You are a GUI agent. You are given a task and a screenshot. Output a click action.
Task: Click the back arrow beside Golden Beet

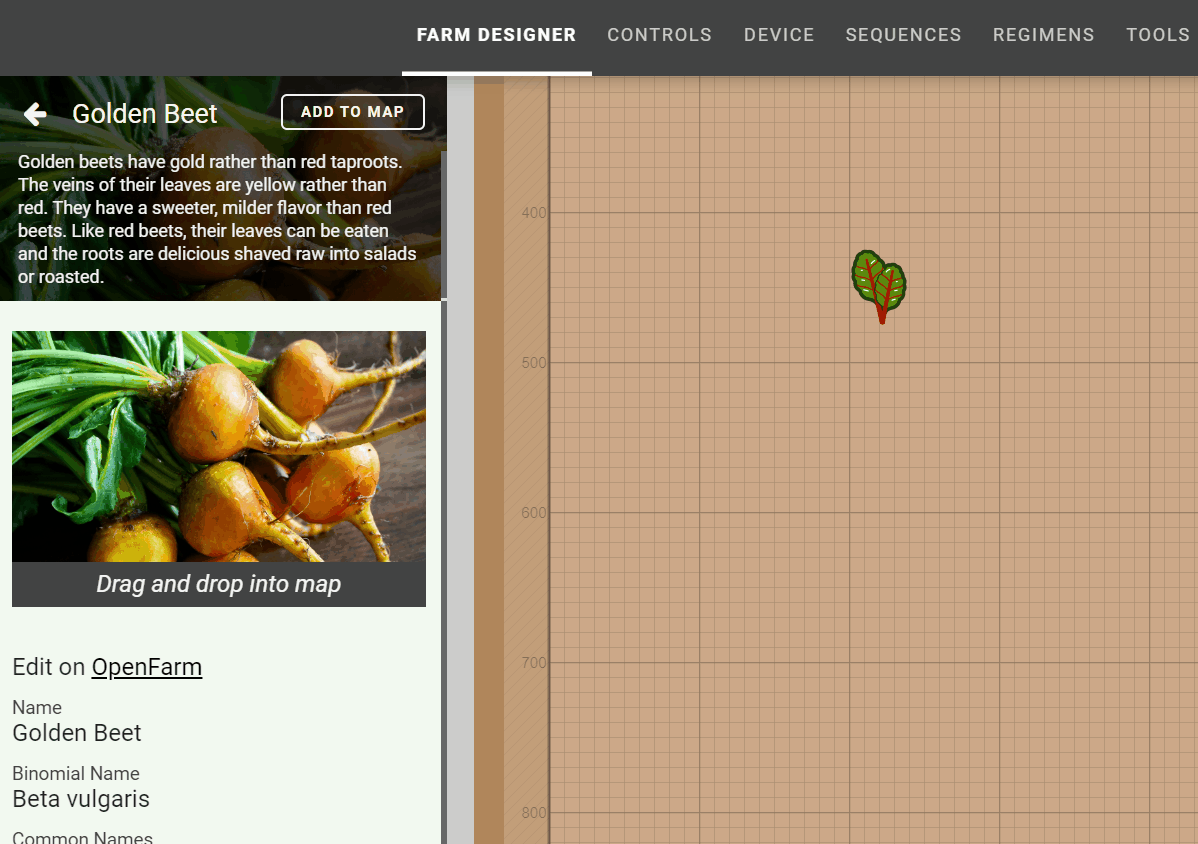coord(35,114)
